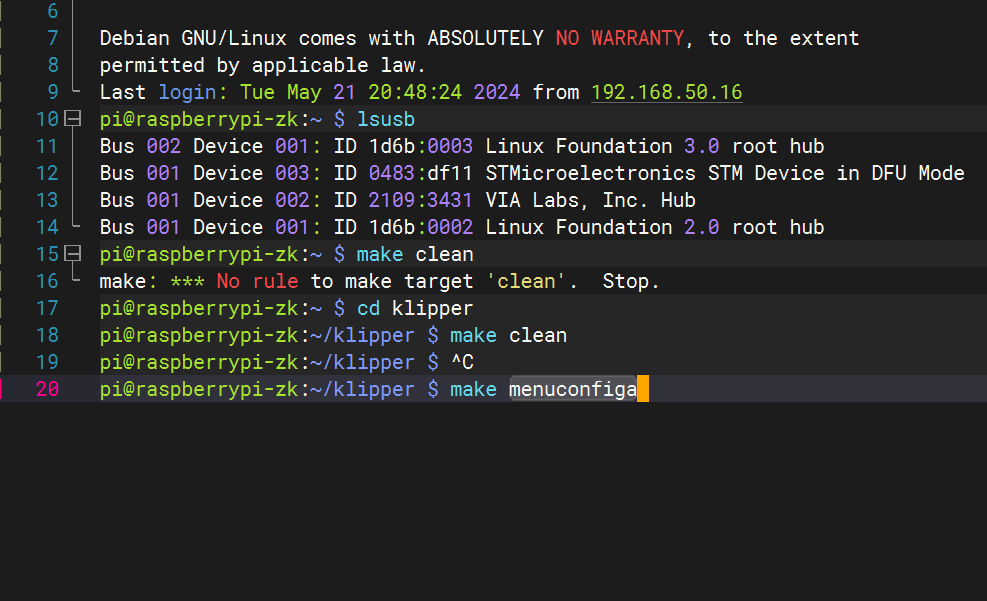
Task: Place cursor on the highlighted menuconfiga word
Action: [573, 389]
